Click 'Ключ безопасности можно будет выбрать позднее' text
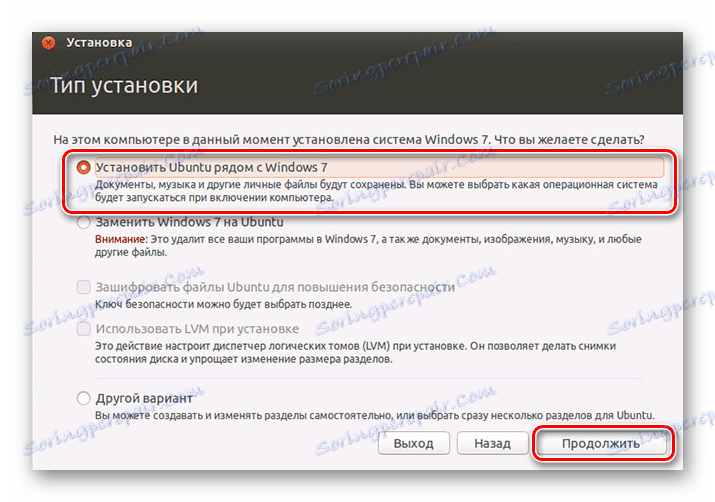Image resolution: width=715 pixels, height=502 pixels. [x=223, y=304]
